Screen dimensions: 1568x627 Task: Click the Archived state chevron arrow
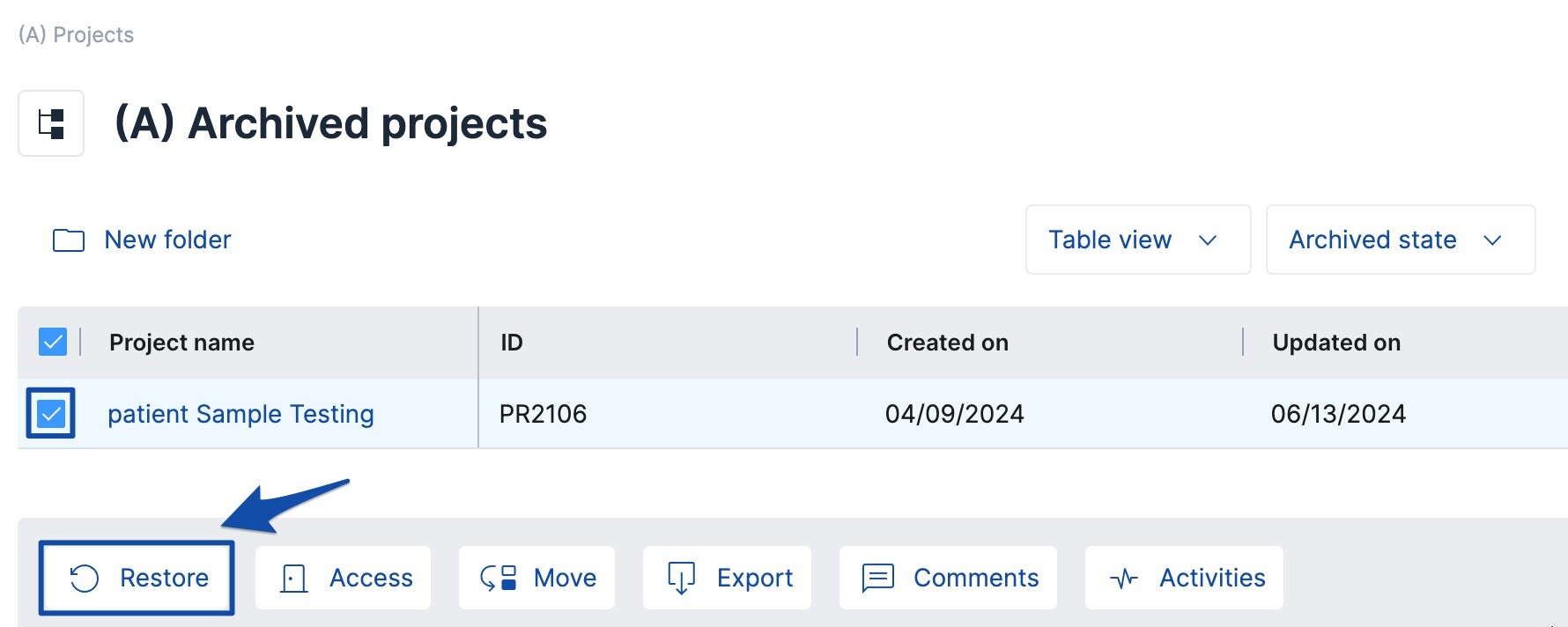pyautogui.click(x=1492, y=240)
